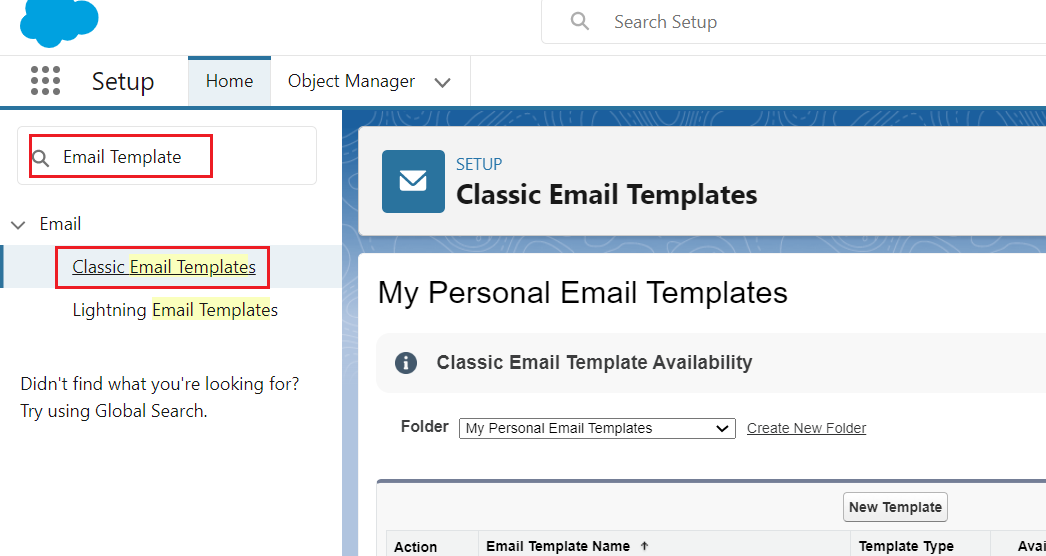The image size is (1046, 556).
Task: Click the magnifier icon in Search Setup
Action: pyautogui.click(x=580, y=21)
